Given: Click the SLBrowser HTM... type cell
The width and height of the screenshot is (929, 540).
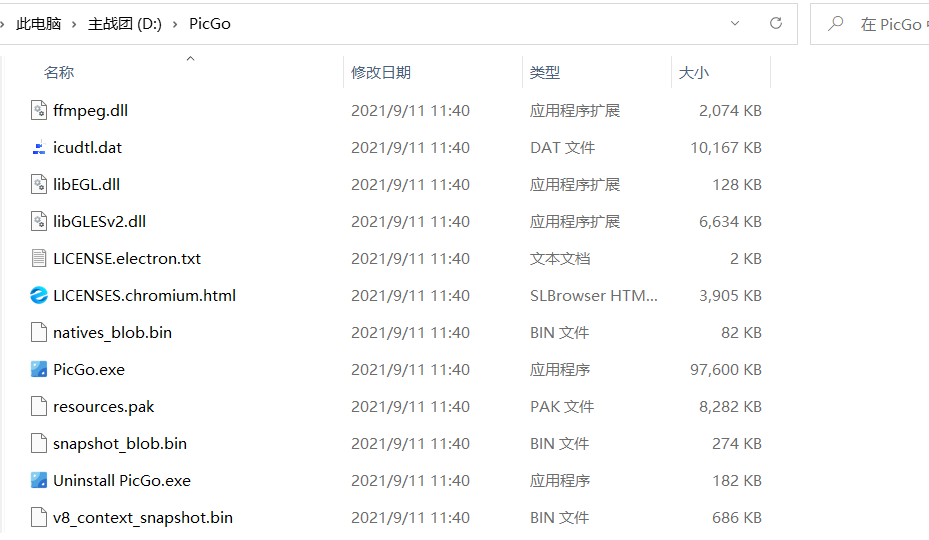Looking at the screenshot, I should click(594, 295).
